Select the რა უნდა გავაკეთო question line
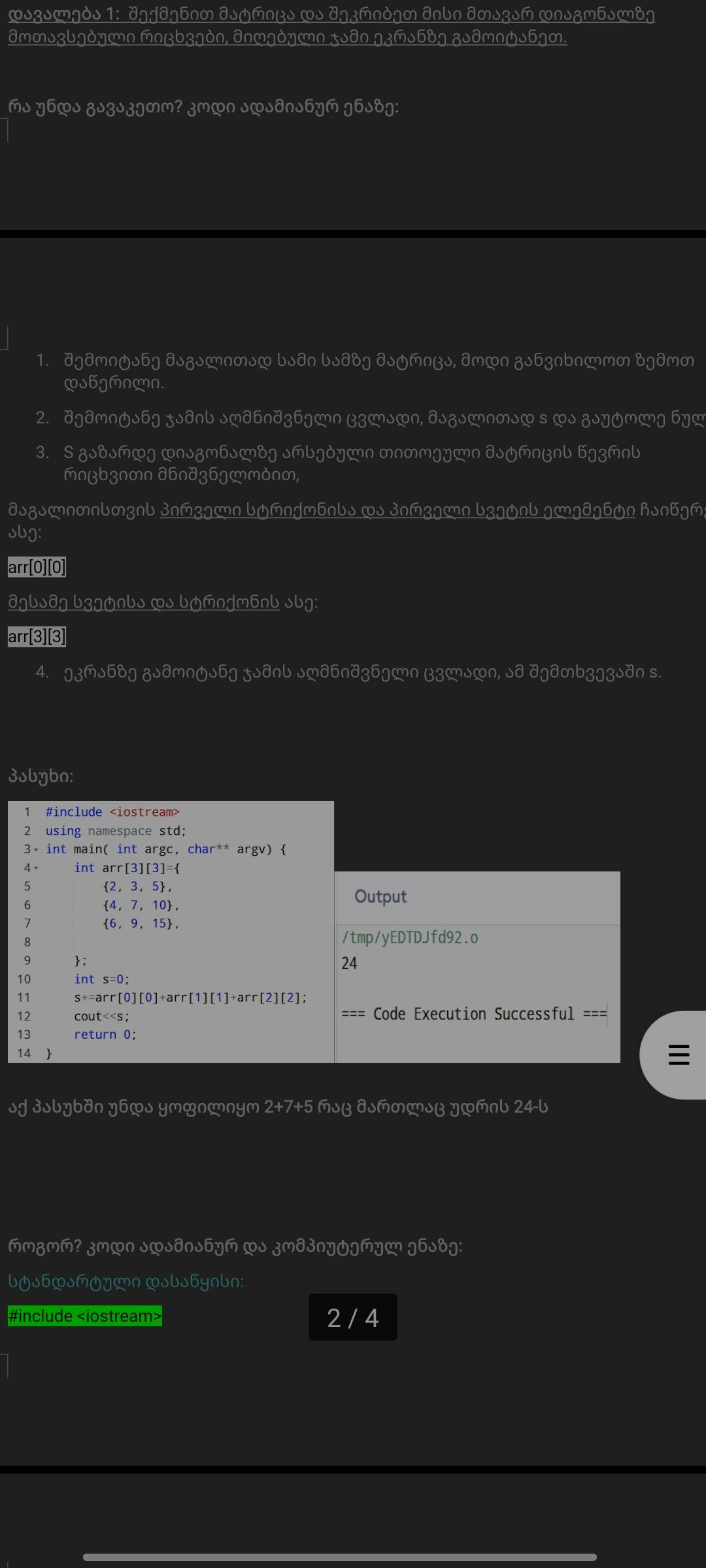706x1568 pixels. tap(203, 106)
